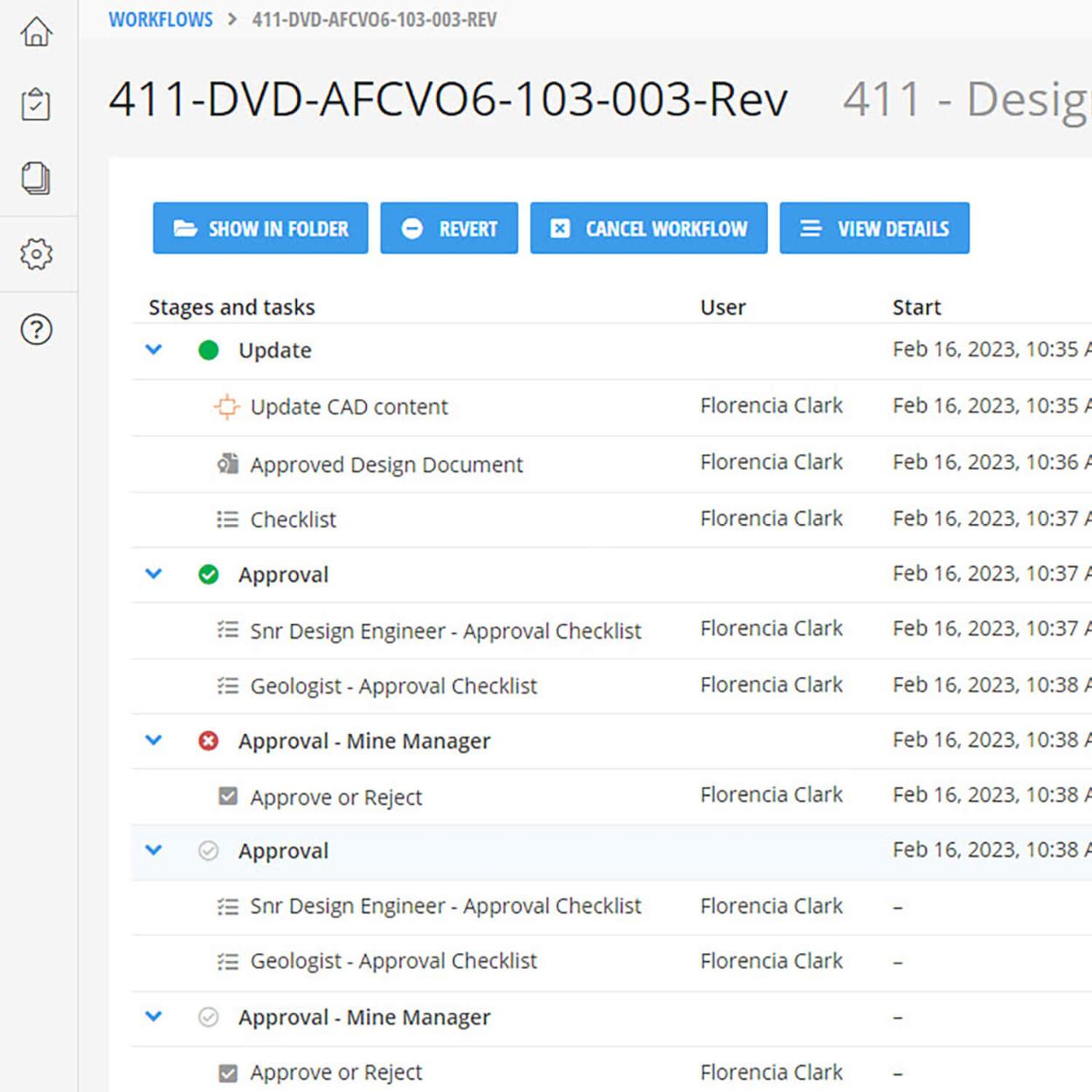Open the settings gear in sidebar
Image resolution: width=1092 pixels, height=1092 pixels.
[x=36, y=254]
